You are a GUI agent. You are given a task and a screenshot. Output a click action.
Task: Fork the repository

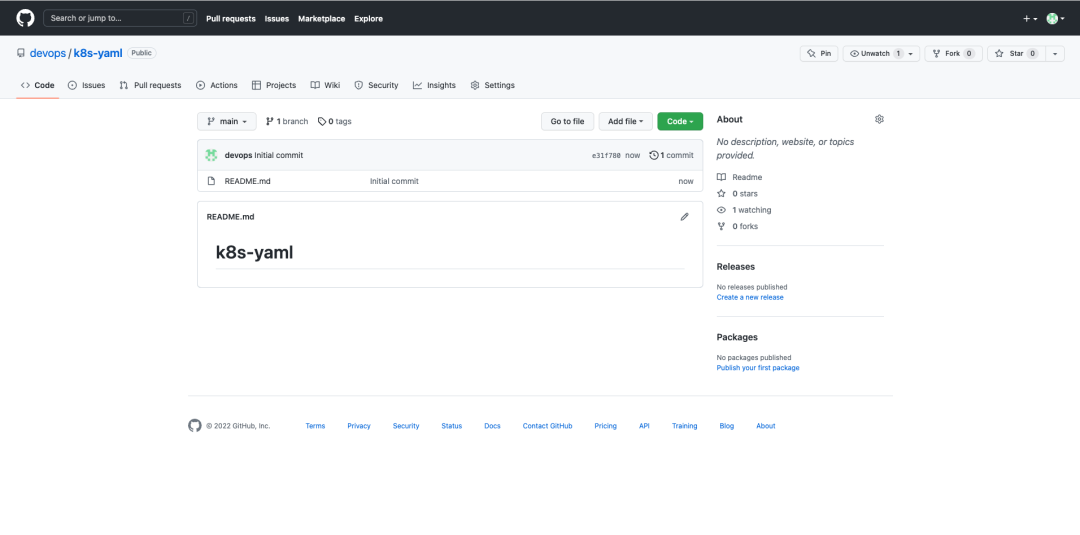tap(953, 54)
